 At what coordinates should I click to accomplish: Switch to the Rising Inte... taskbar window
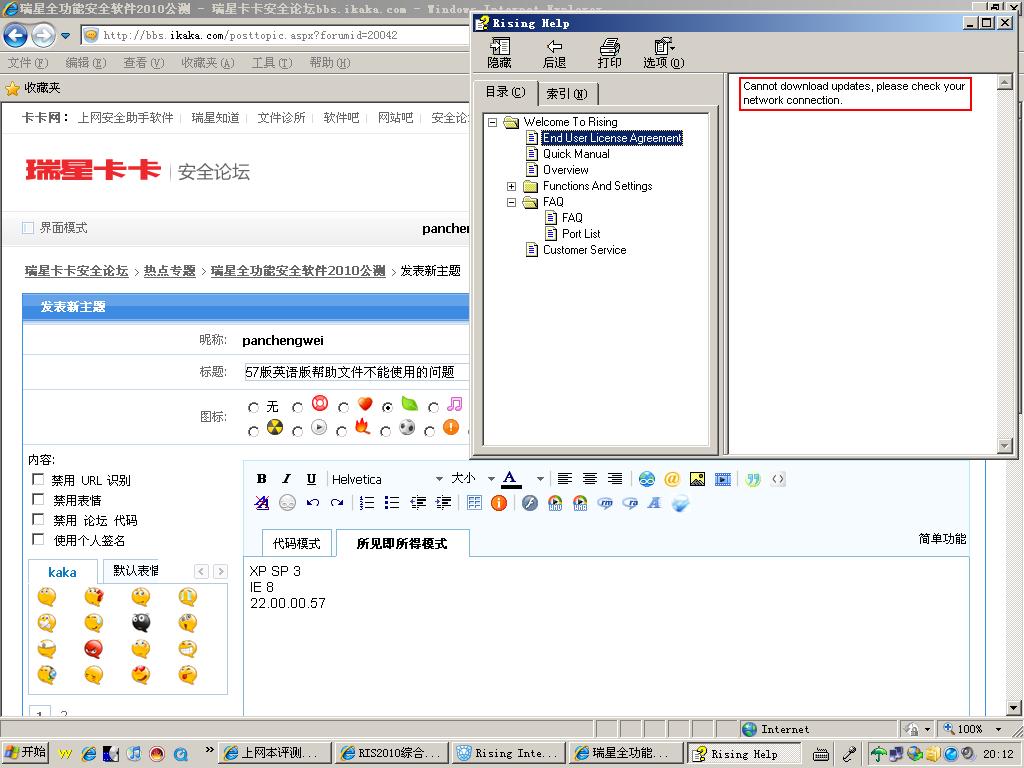(508, 753)
